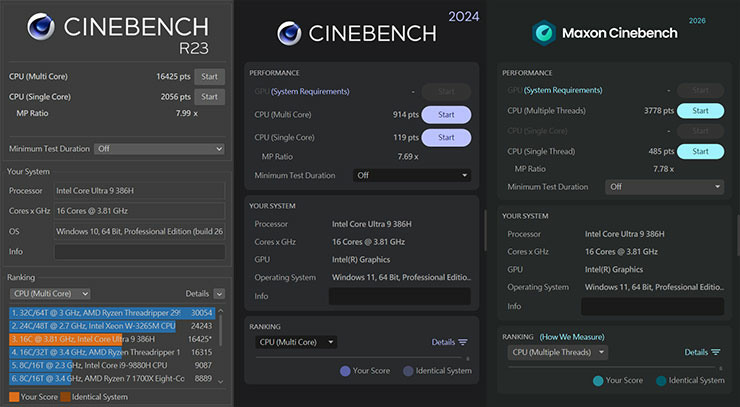Image resolution: width=740 pixels, height=407 pixels.
Task: Click the R23 ranking list scrollbar
Action: [x=220, y=331]
